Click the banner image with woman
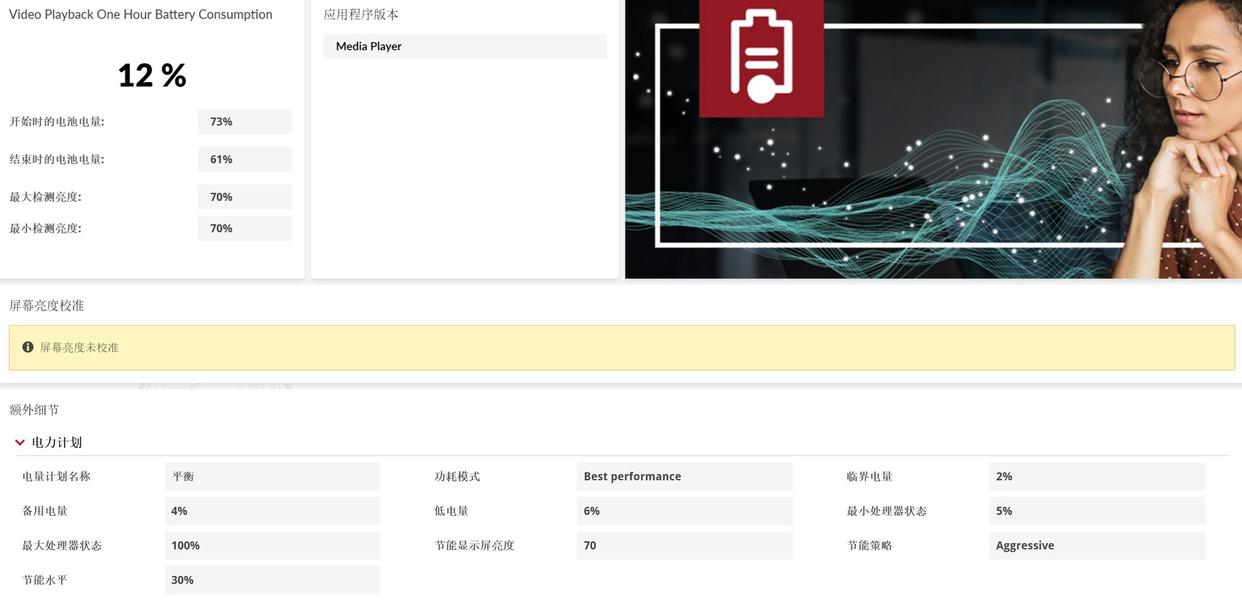 933,139
